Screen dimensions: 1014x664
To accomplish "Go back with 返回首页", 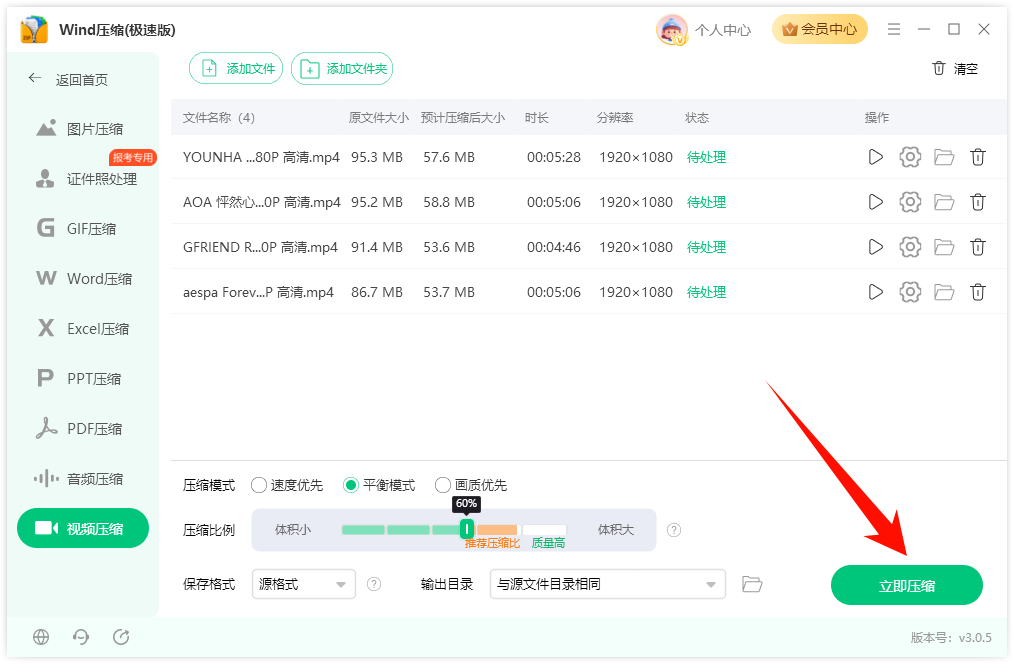I will click(x=69, y=80).
